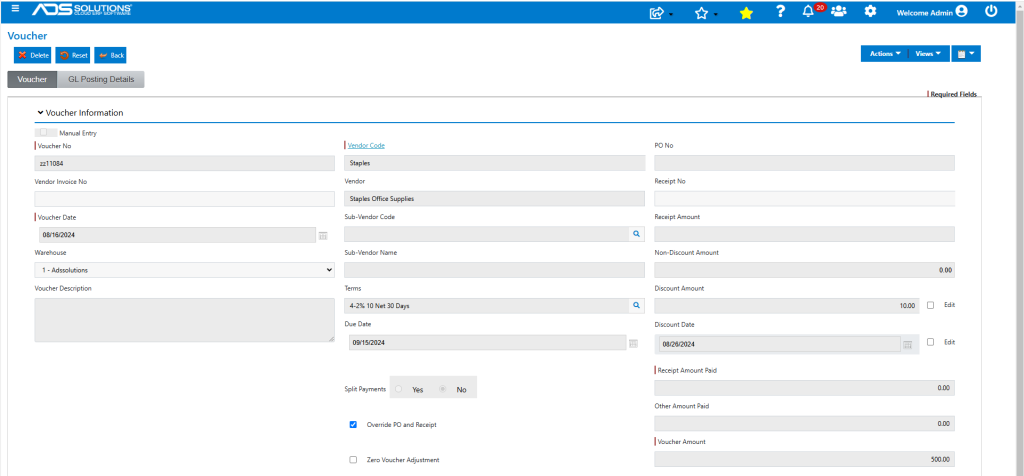1024x476 pixels.
Task: Click the Voucher Amount field
Action: pyautogui.click(x=805, y=459)
